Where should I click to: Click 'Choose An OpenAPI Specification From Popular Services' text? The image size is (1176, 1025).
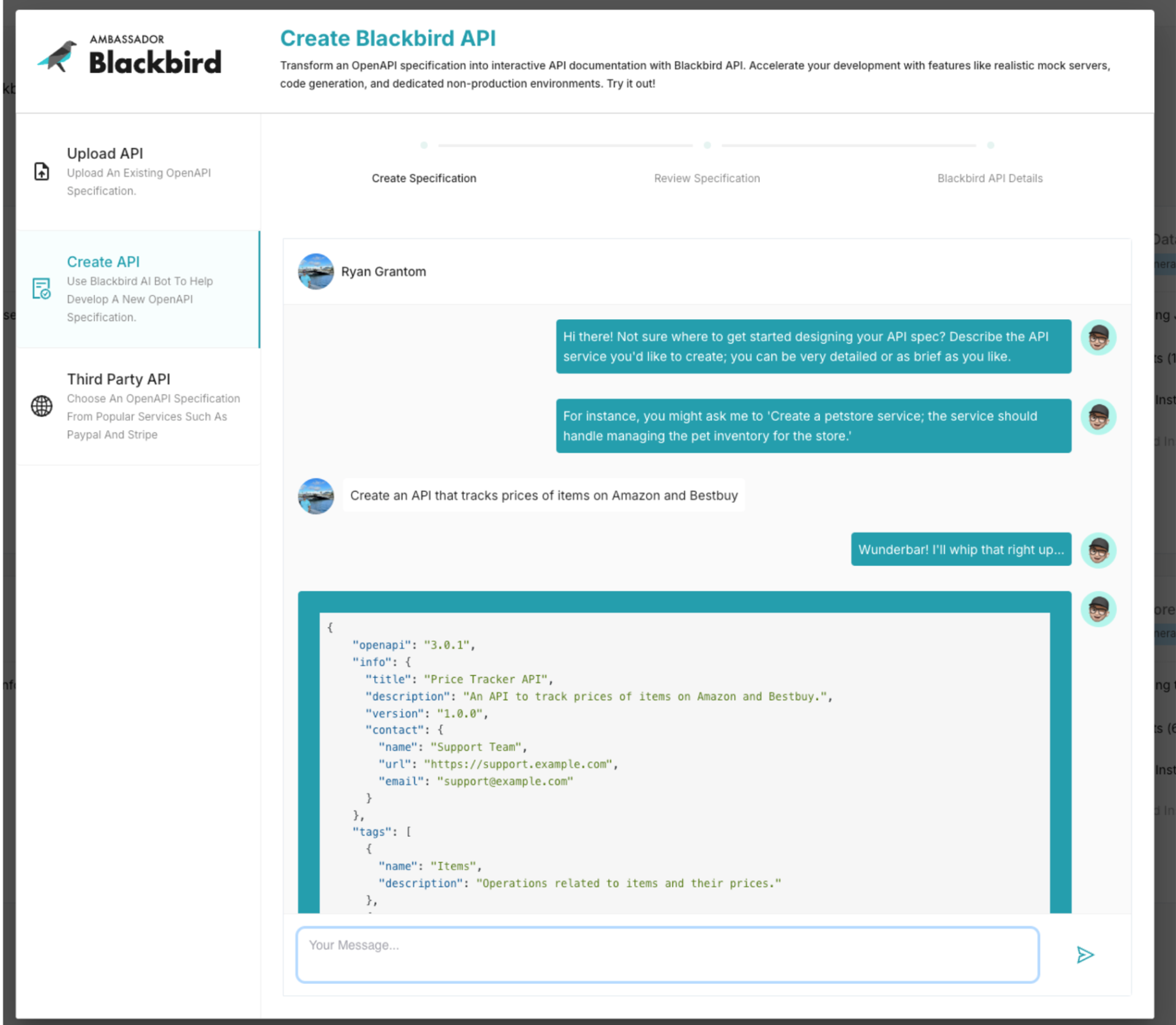coord(154,417)
